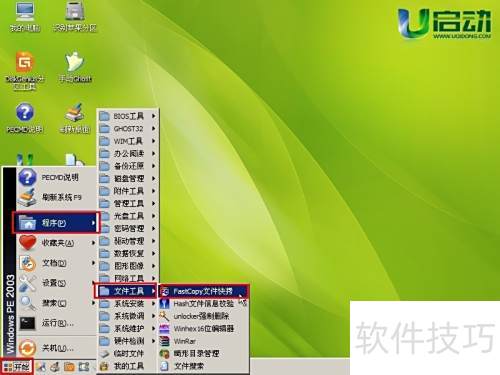Expand the 系统维护 folder

pyautogui.click(x=127, y=329)
